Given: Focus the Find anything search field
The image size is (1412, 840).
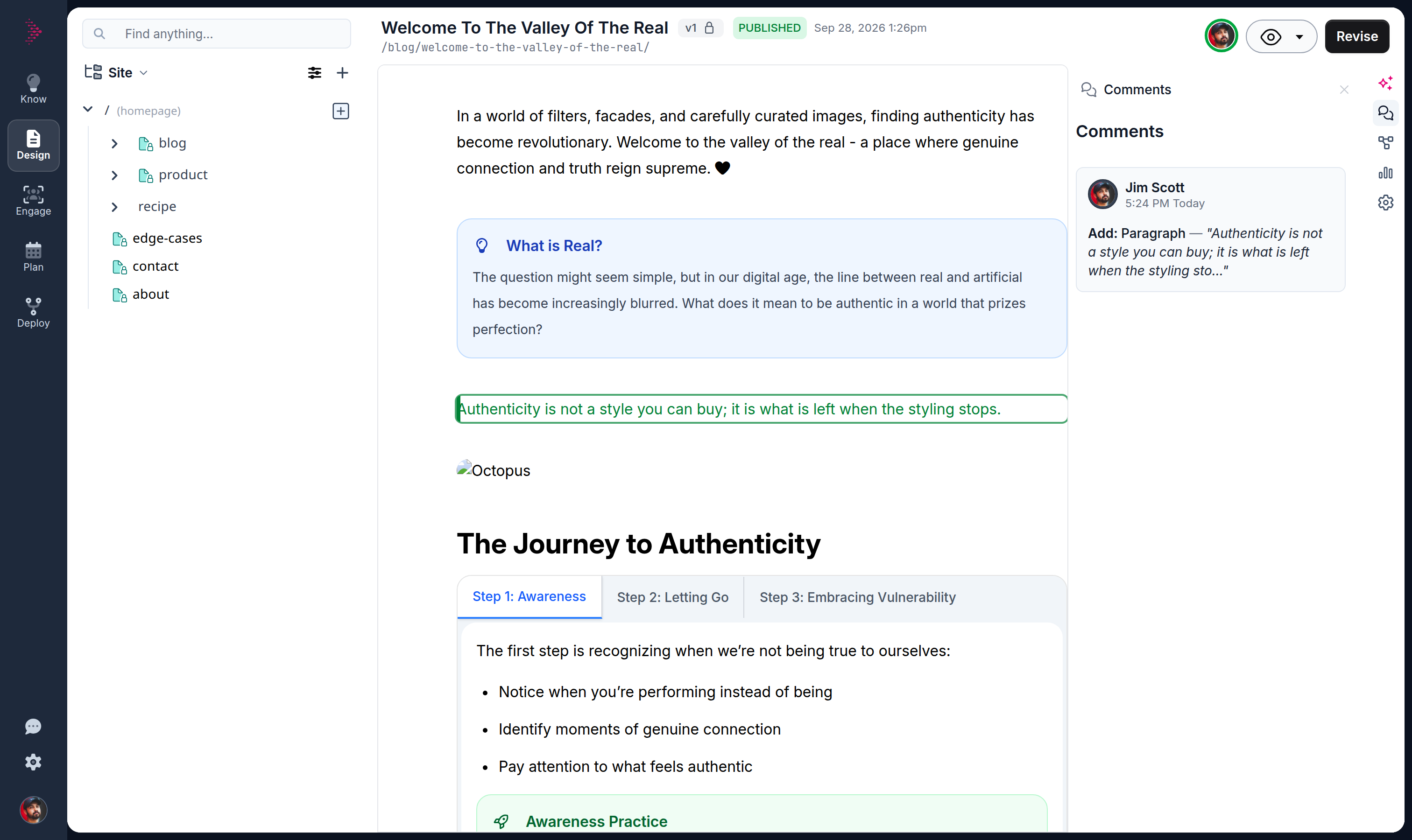Looking at the screenshot, I should pyautogui.click(x=216, y=34).
